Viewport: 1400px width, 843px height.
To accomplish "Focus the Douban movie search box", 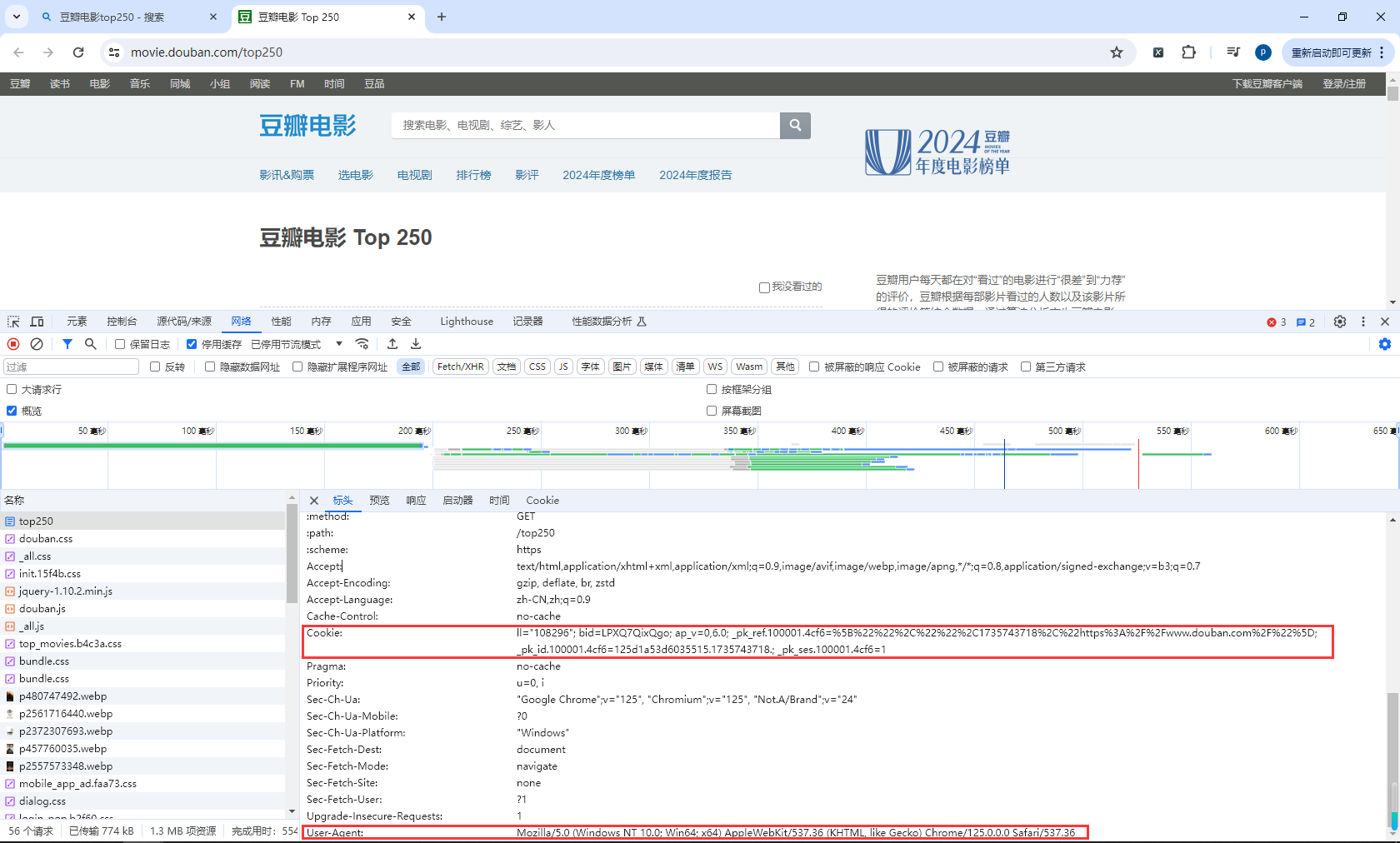I will tap(586, 125).
